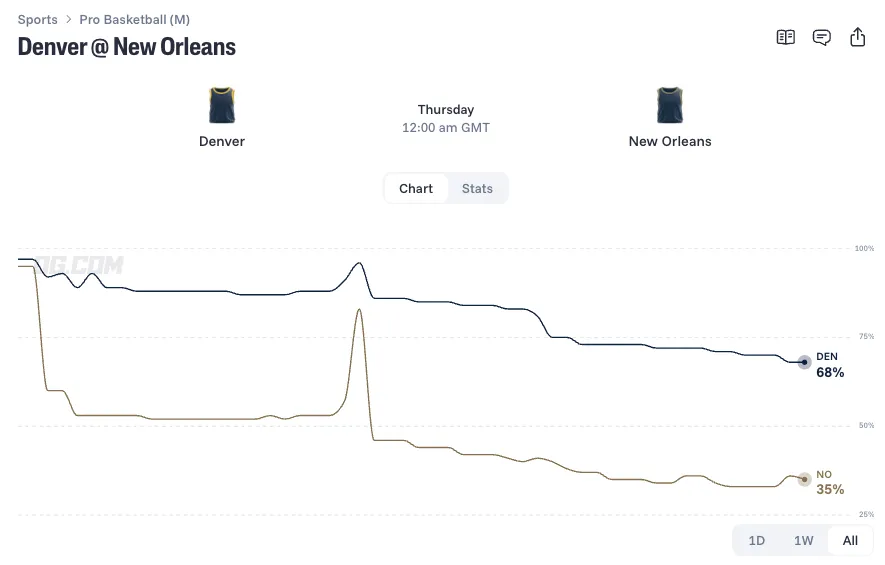Switch to the Stats tab
This screenshot has width=885, height=565.
tap(477, 189)
